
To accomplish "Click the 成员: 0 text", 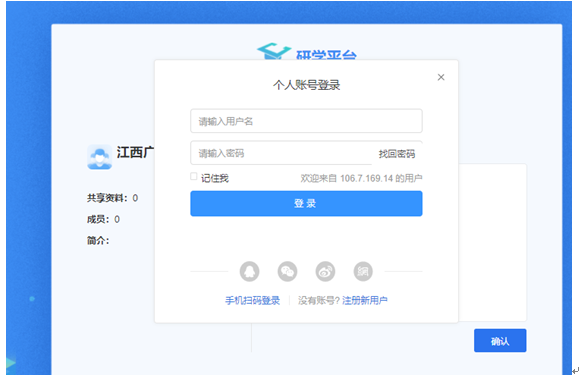I will 103,219.
